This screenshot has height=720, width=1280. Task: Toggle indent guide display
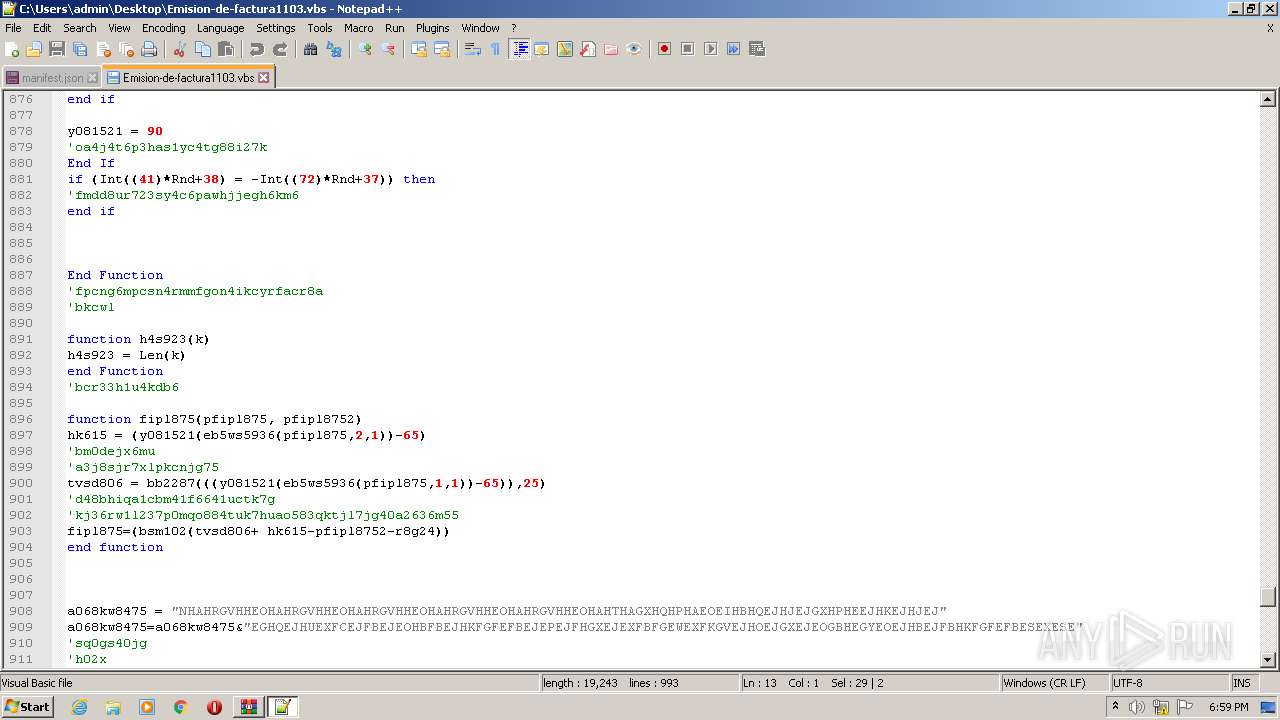[519, 49]
